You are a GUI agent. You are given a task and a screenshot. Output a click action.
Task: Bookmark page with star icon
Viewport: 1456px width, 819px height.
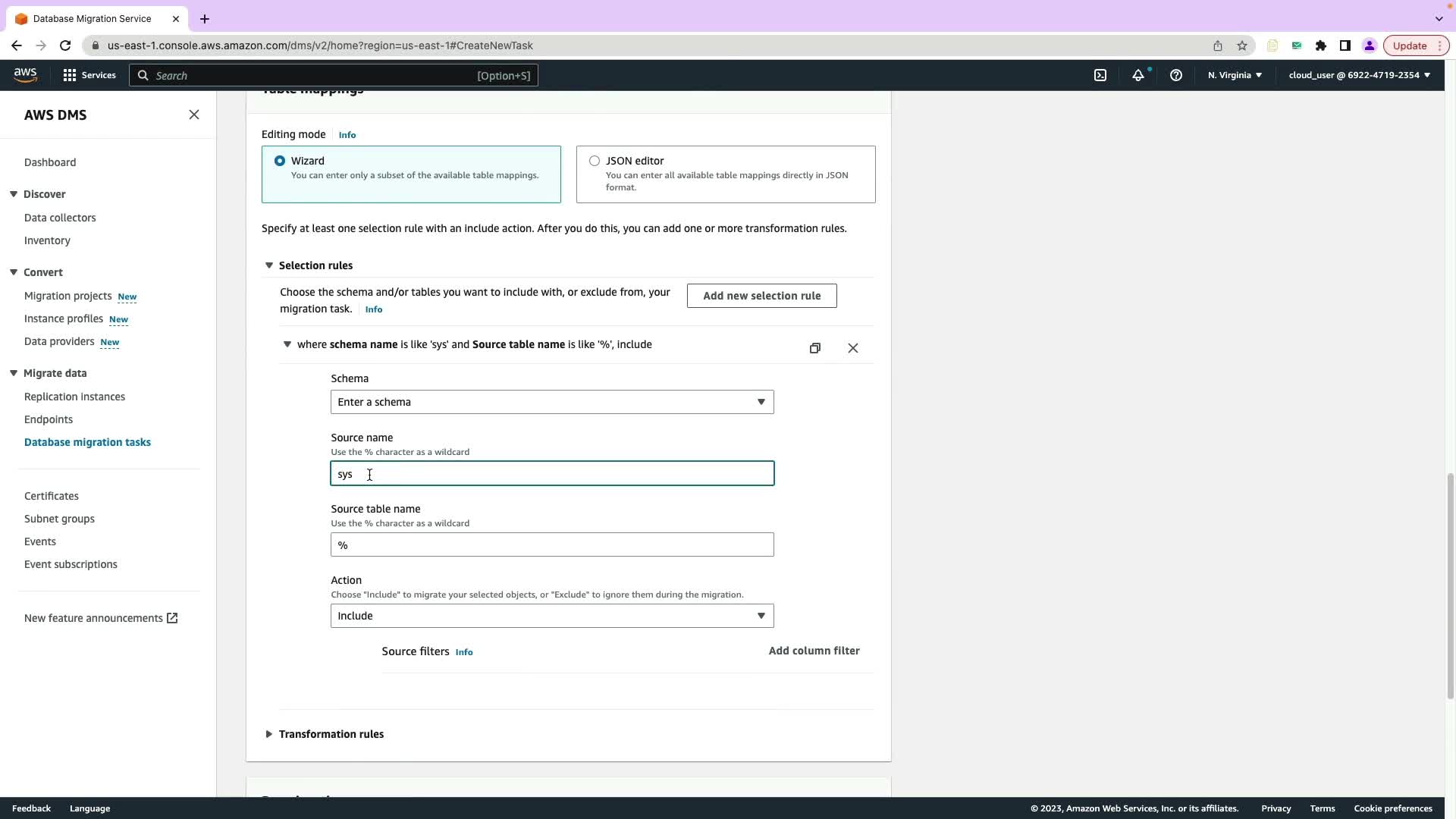pyautogui.click(x=1241, y=45)
